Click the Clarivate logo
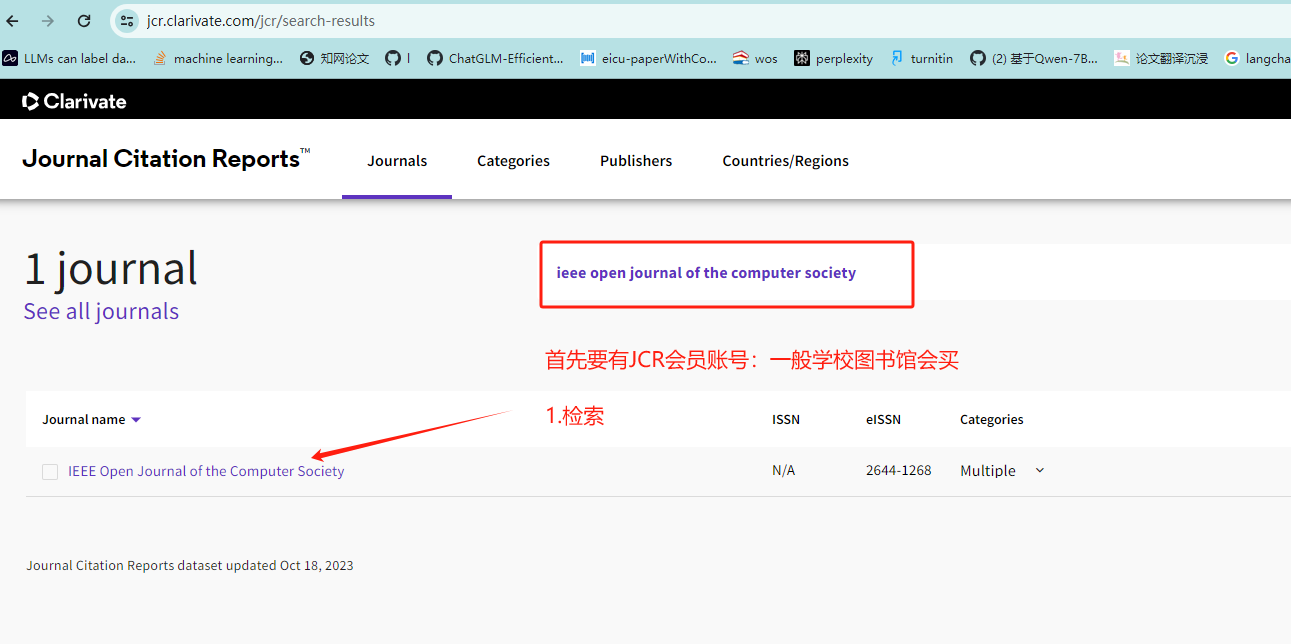The image size is (1291, 644). pos(74,101)
